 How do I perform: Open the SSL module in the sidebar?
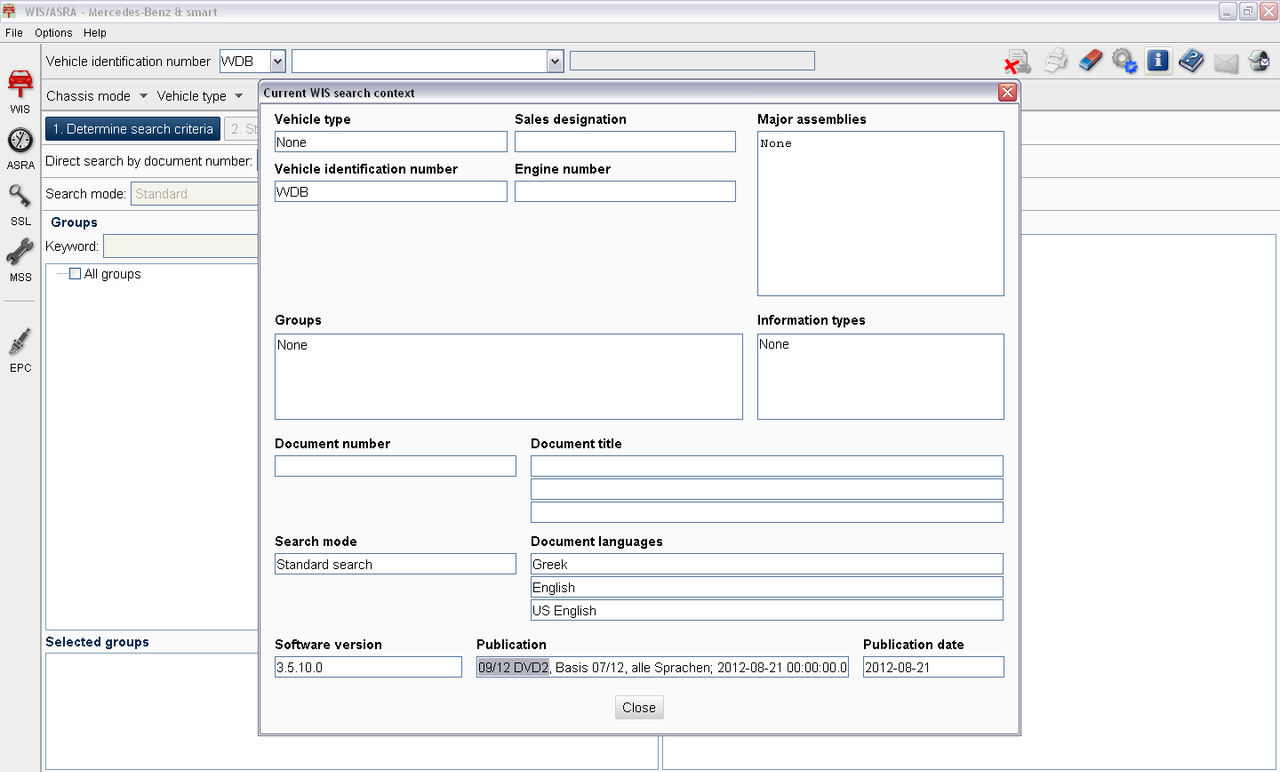(x=20, y=205)
